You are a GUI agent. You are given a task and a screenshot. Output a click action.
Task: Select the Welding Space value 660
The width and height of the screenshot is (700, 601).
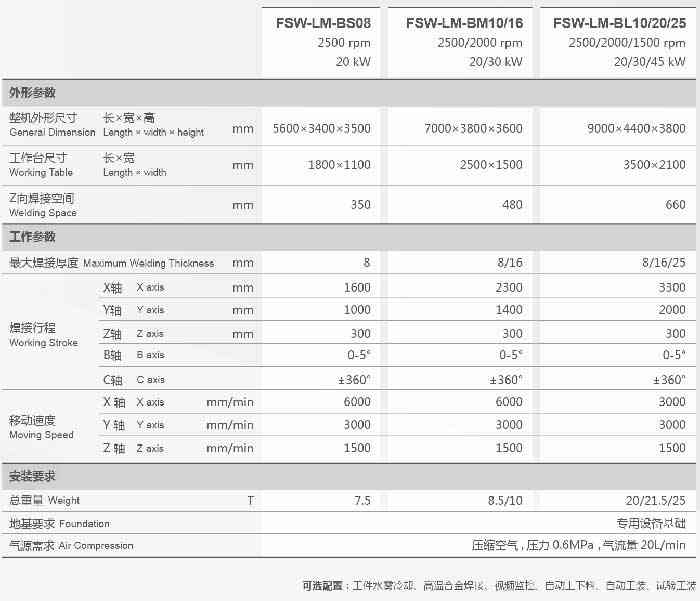pos(674,205)
